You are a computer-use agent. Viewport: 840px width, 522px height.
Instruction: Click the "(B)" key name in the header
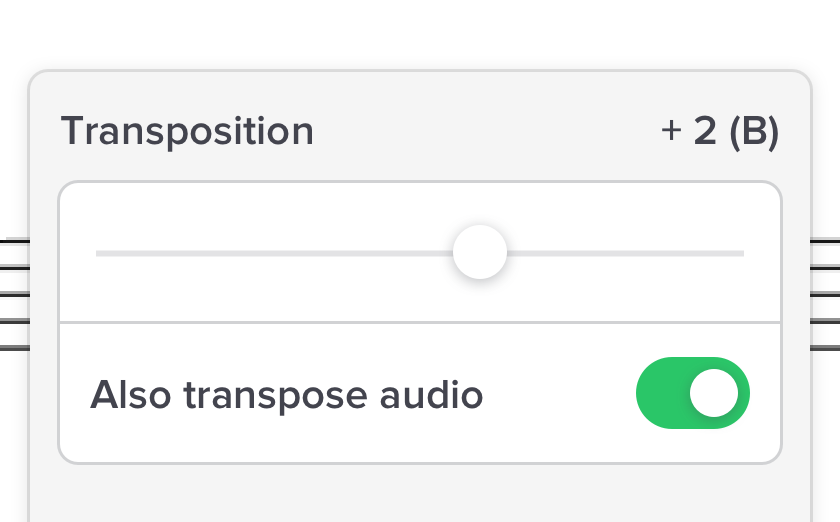point(754,132)
